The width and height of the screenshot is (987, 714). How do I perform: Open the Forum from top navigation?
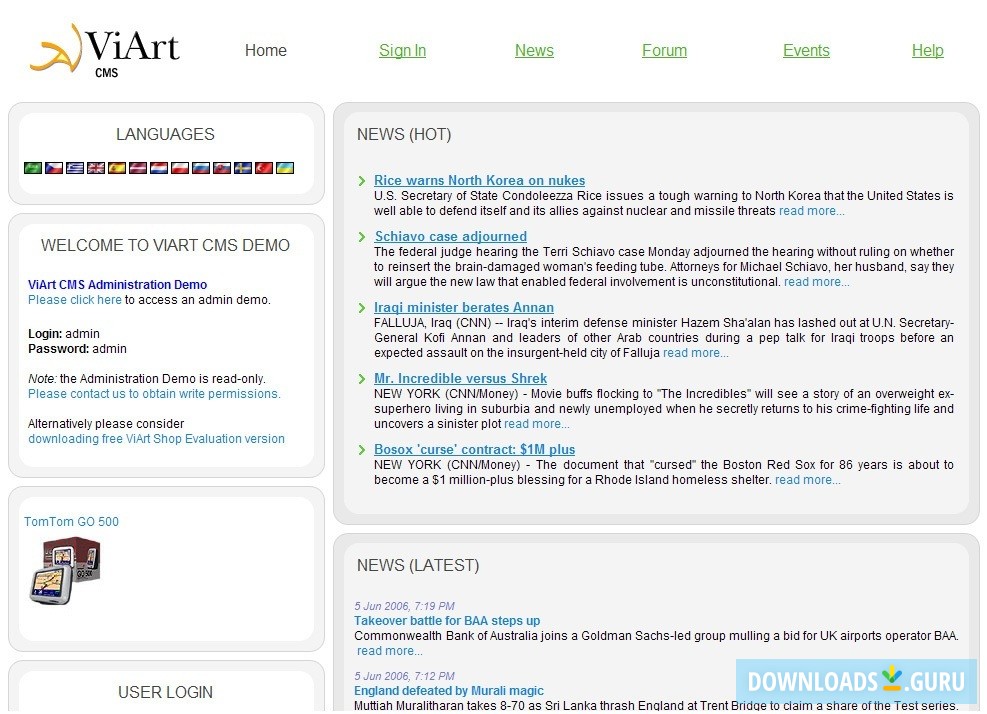point(664,50)
